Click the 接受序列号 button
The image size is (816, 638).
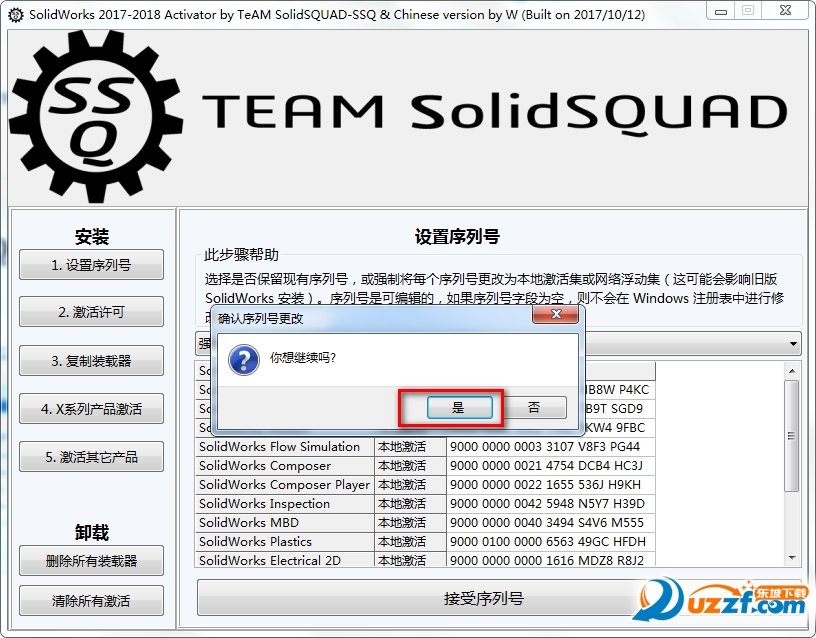click(x=484, y=598)
